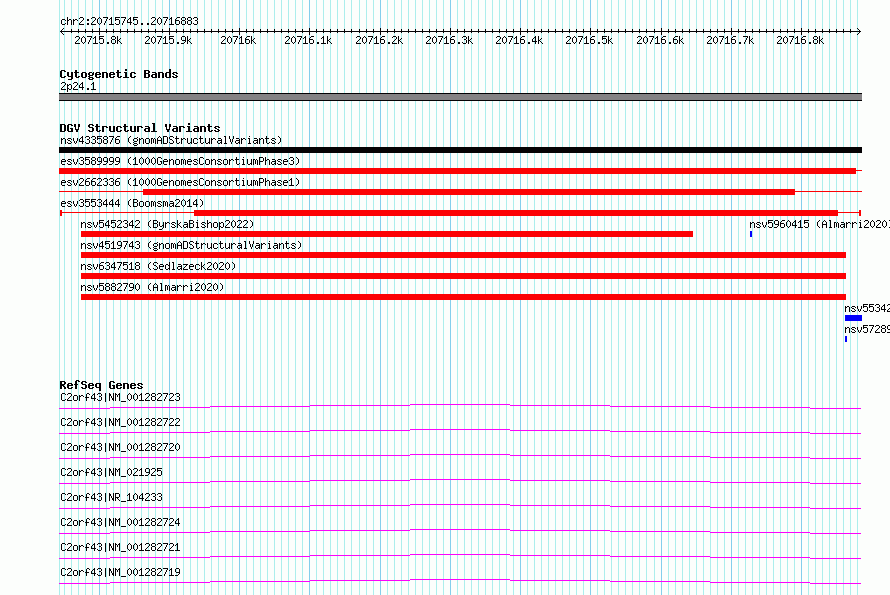Click the grey 2p24.1 cytogenetic band bar

(x=460, y=97)
